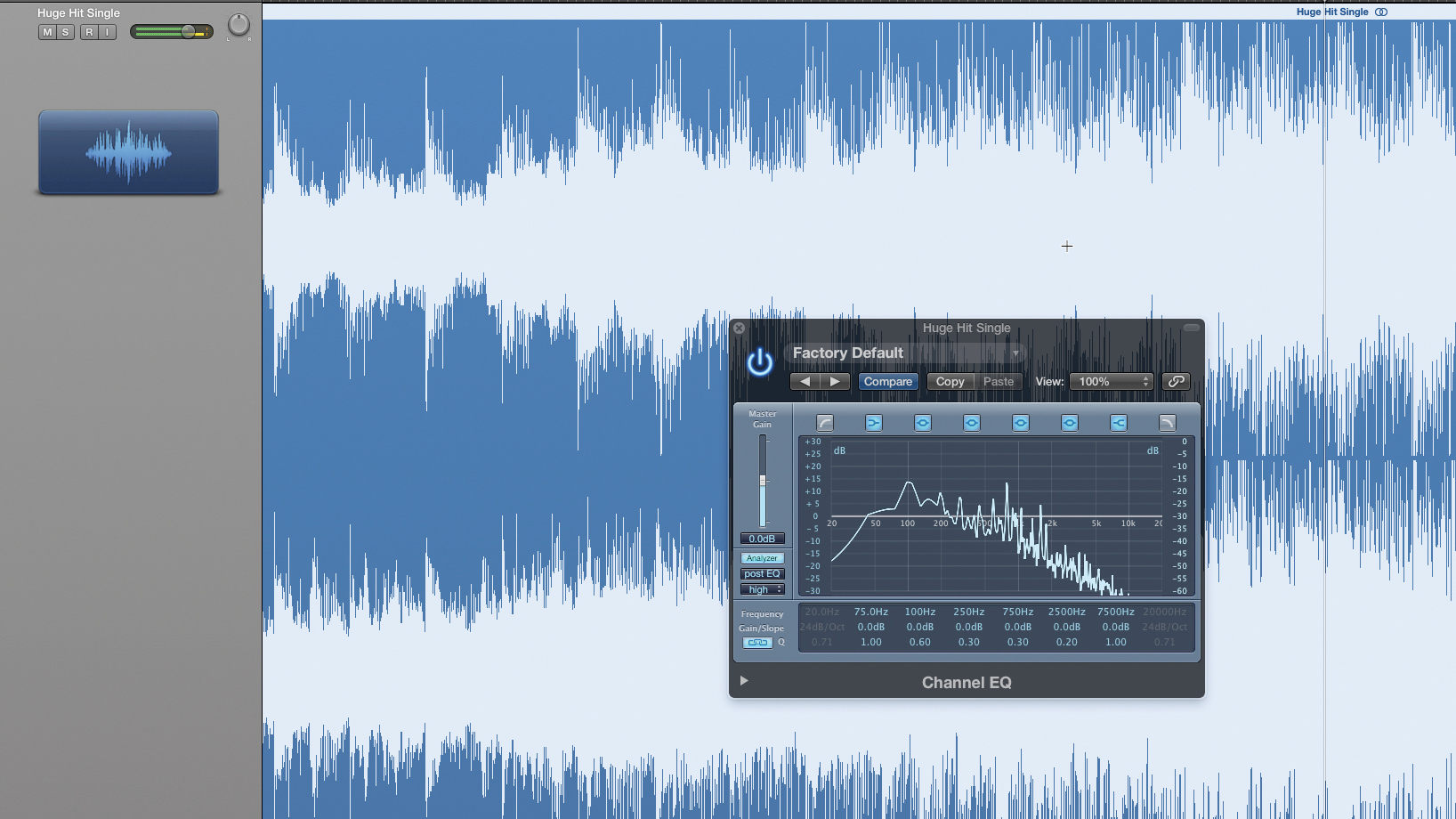Expand the Channel EQ disclosure triangle
1456x819 pixels.
point(744,681)
